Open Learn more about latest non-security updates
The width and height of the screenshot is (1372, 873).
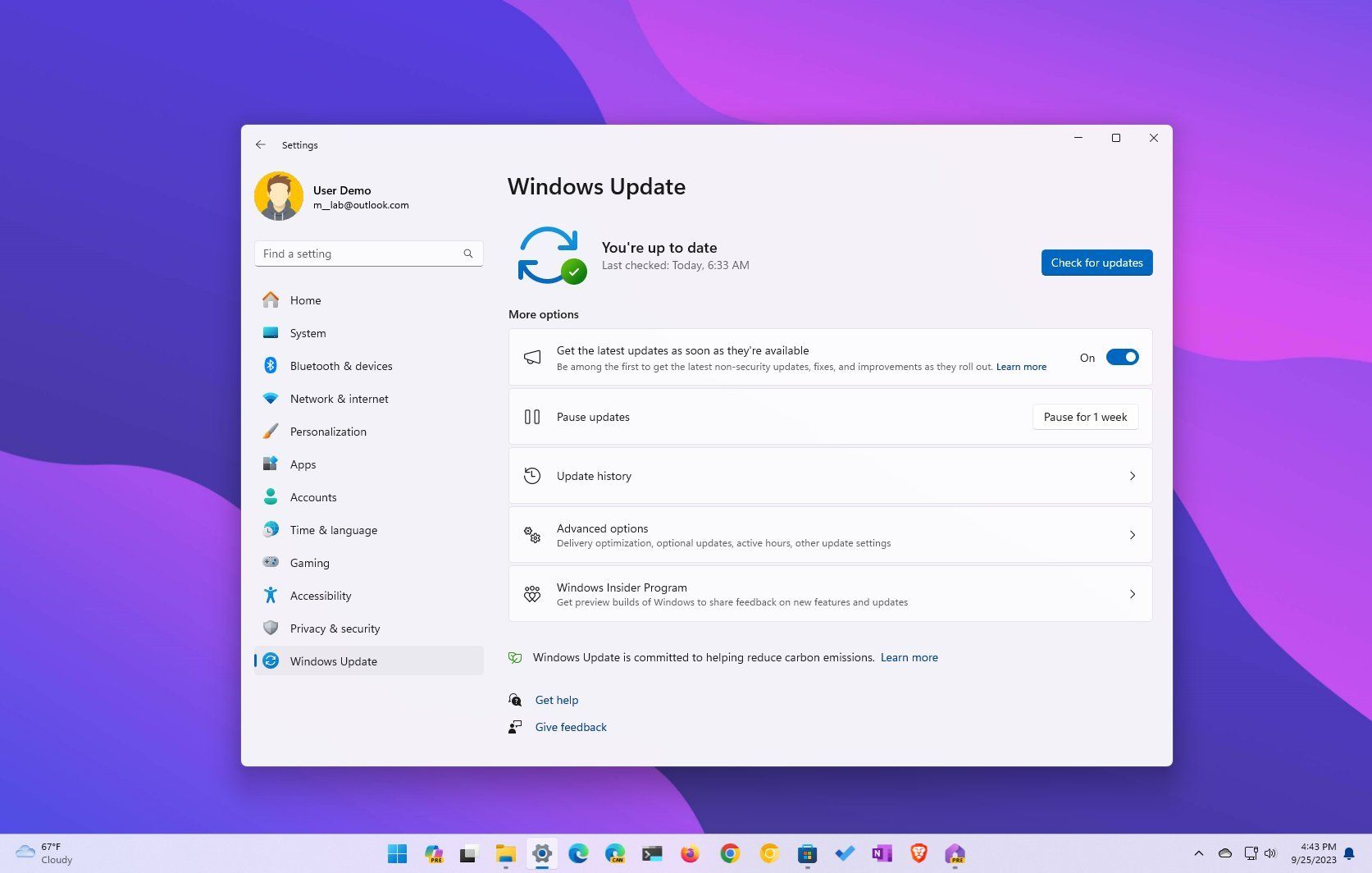coord(1021,367)
